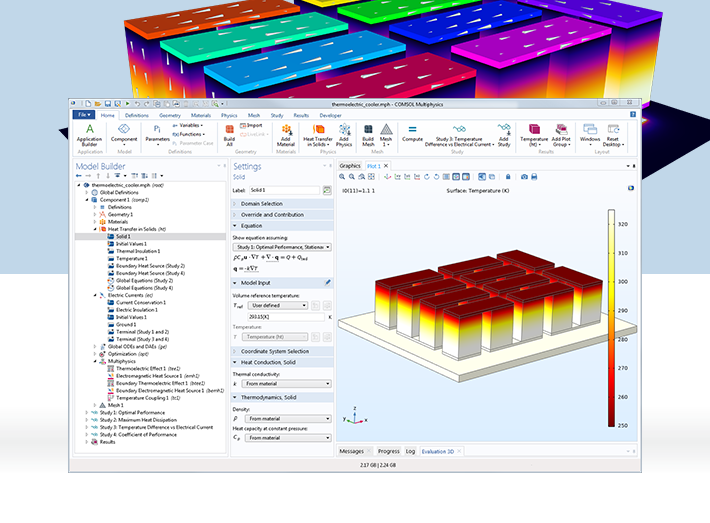This screenshot has width=710, height=523.
Task: Expand Domain Selection section
Action: pyautogui.click(x=283, y=204)
